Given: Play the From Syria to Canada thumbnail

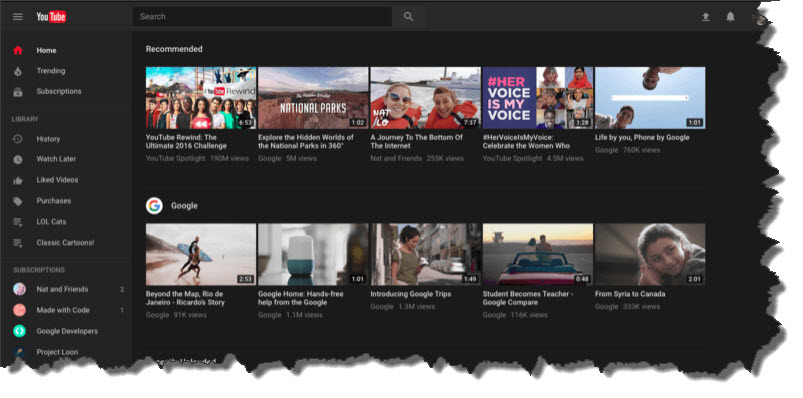Looking at the screenshot, I should click(x=650, y=254).
